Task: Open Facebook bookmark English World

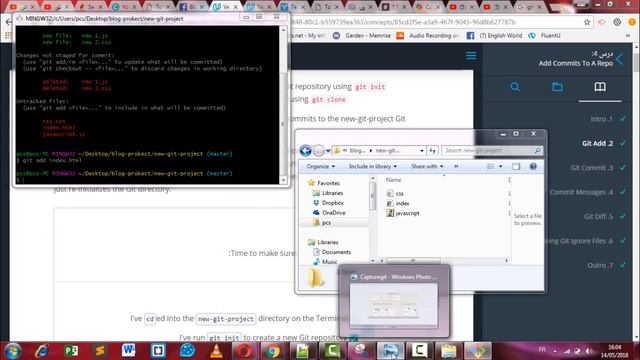Action: pyautogui.click(x=494, y=36)
